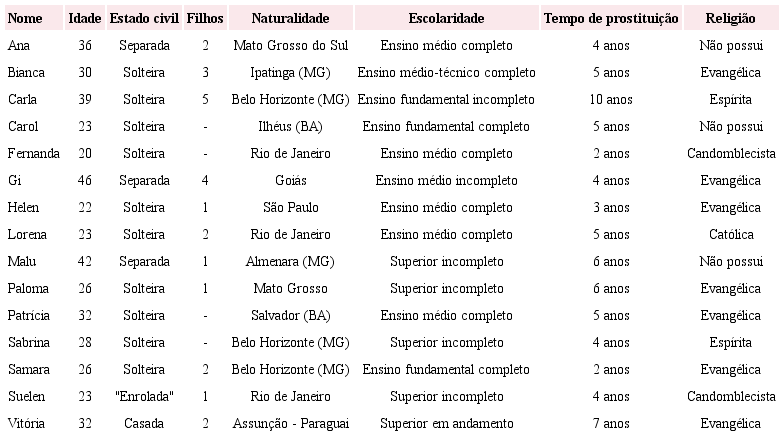The width and height of the screenshot is (784, 440).
Task: Select the Filhos column header
Action: click(x=205, y=19)
